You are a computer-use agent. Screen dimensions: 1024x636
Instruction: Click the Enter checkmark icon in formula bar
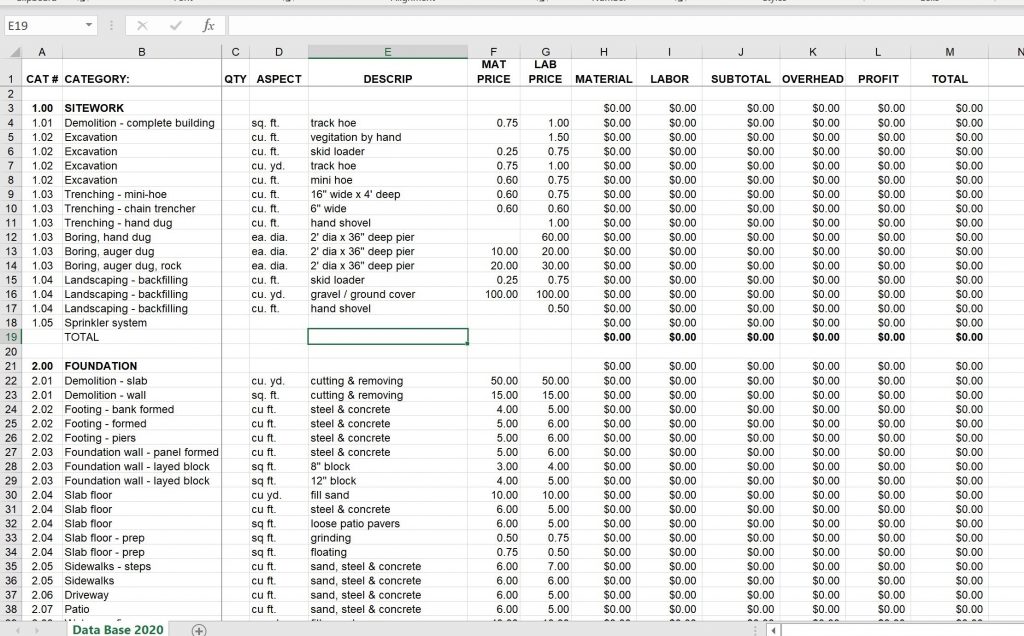coord(175,25)
